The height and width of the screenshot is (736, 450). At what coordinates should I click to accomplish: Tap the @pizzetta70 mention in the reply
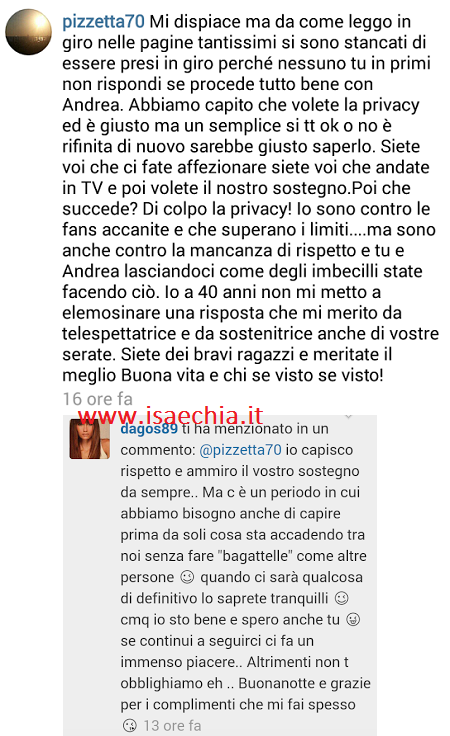point(241,450)
